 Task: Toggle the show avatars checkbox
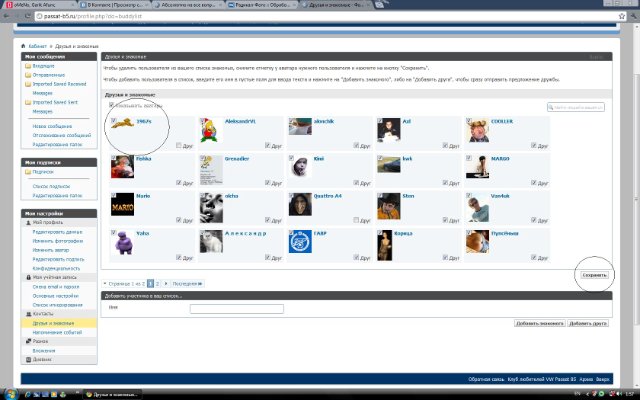(112, 104)
